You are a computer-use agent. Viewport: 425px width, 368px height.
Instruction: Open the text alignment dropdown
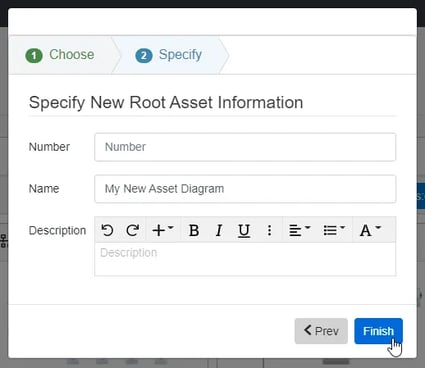point(300,230)
